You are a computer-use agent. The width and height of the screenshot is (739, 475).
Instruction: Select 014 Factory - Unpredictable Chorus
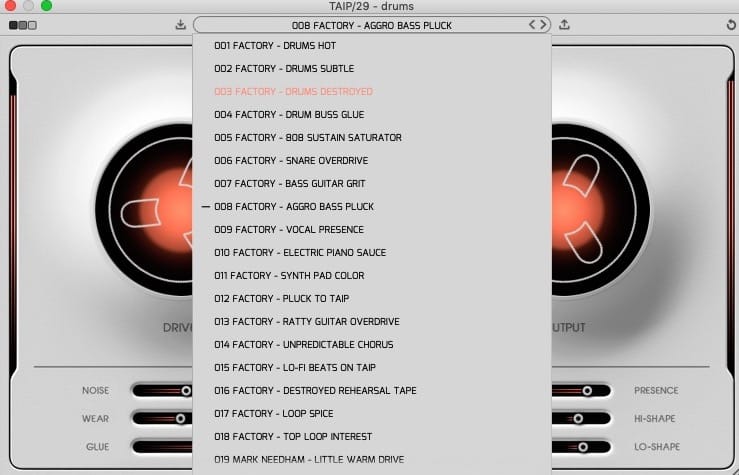click(x=372, y=344)
